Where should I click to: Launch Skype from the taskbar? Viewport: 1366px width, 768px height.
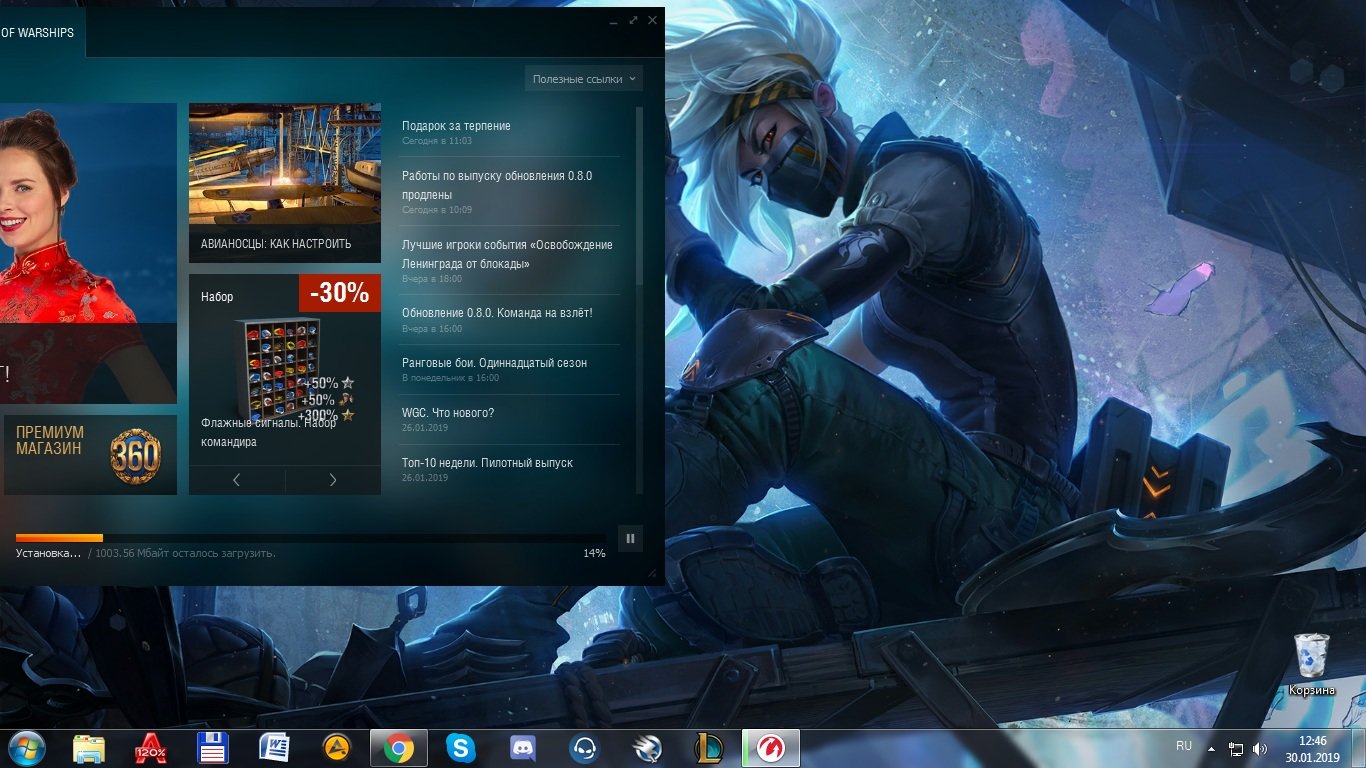460,748
